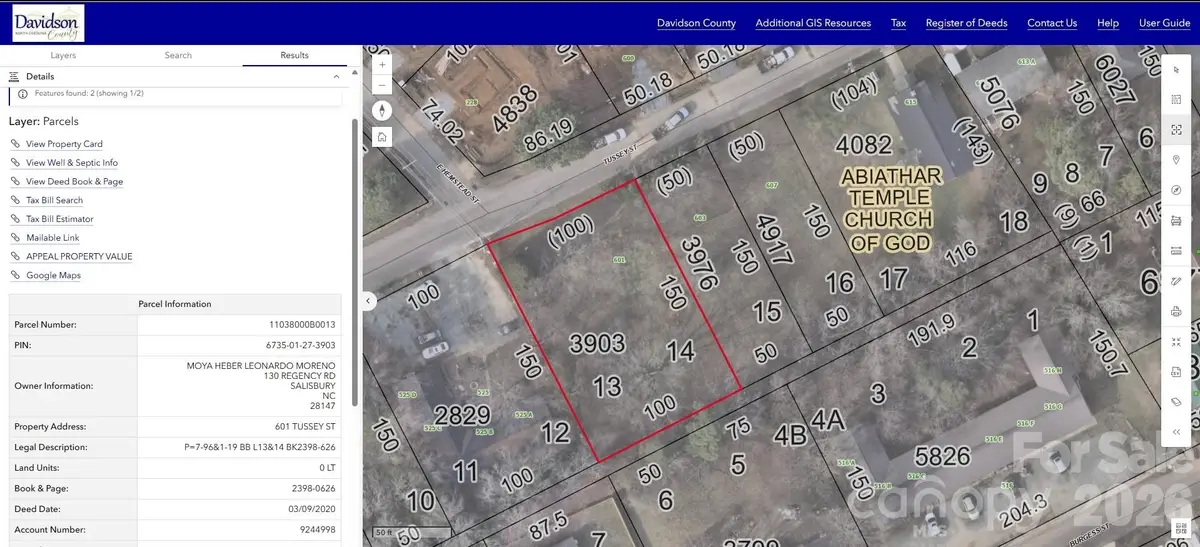
Task: Open View Well & Septic Info link
Action: coord(72,163)
